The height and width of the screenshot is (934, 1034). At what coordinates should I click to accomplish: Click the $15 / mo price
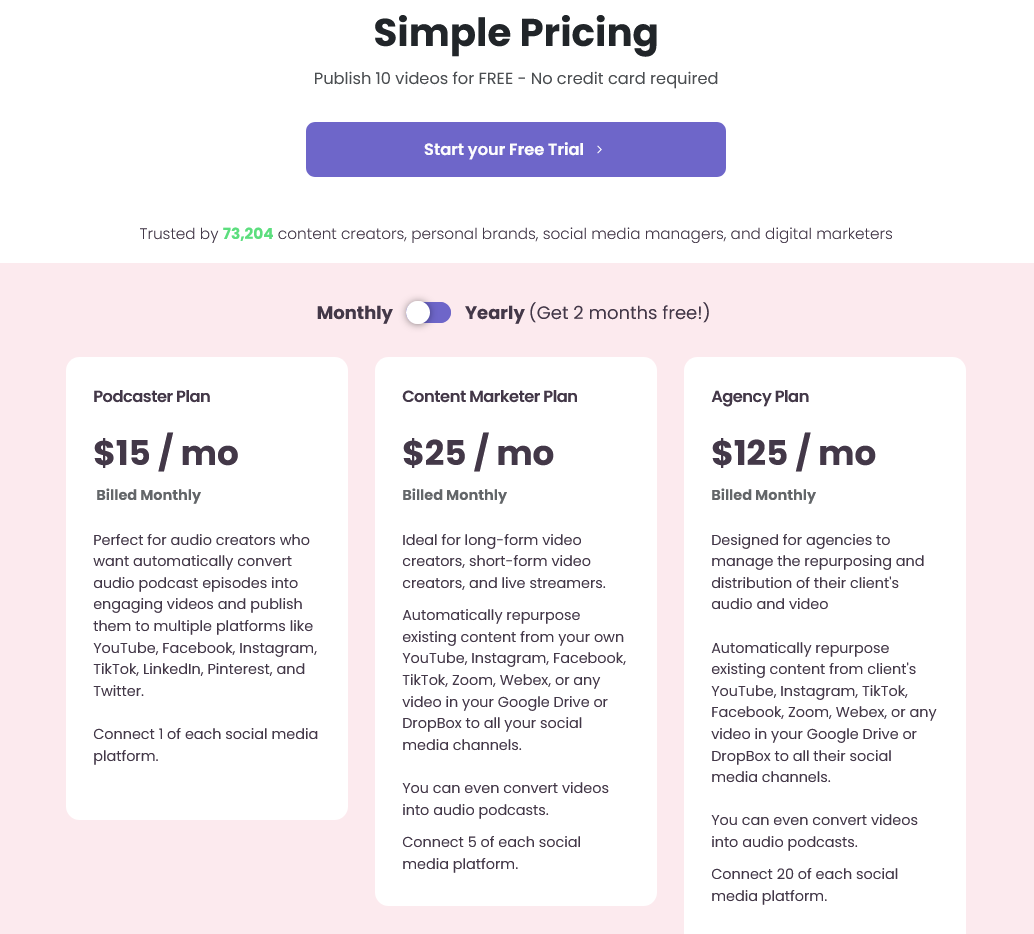click(x=166, y=453)
